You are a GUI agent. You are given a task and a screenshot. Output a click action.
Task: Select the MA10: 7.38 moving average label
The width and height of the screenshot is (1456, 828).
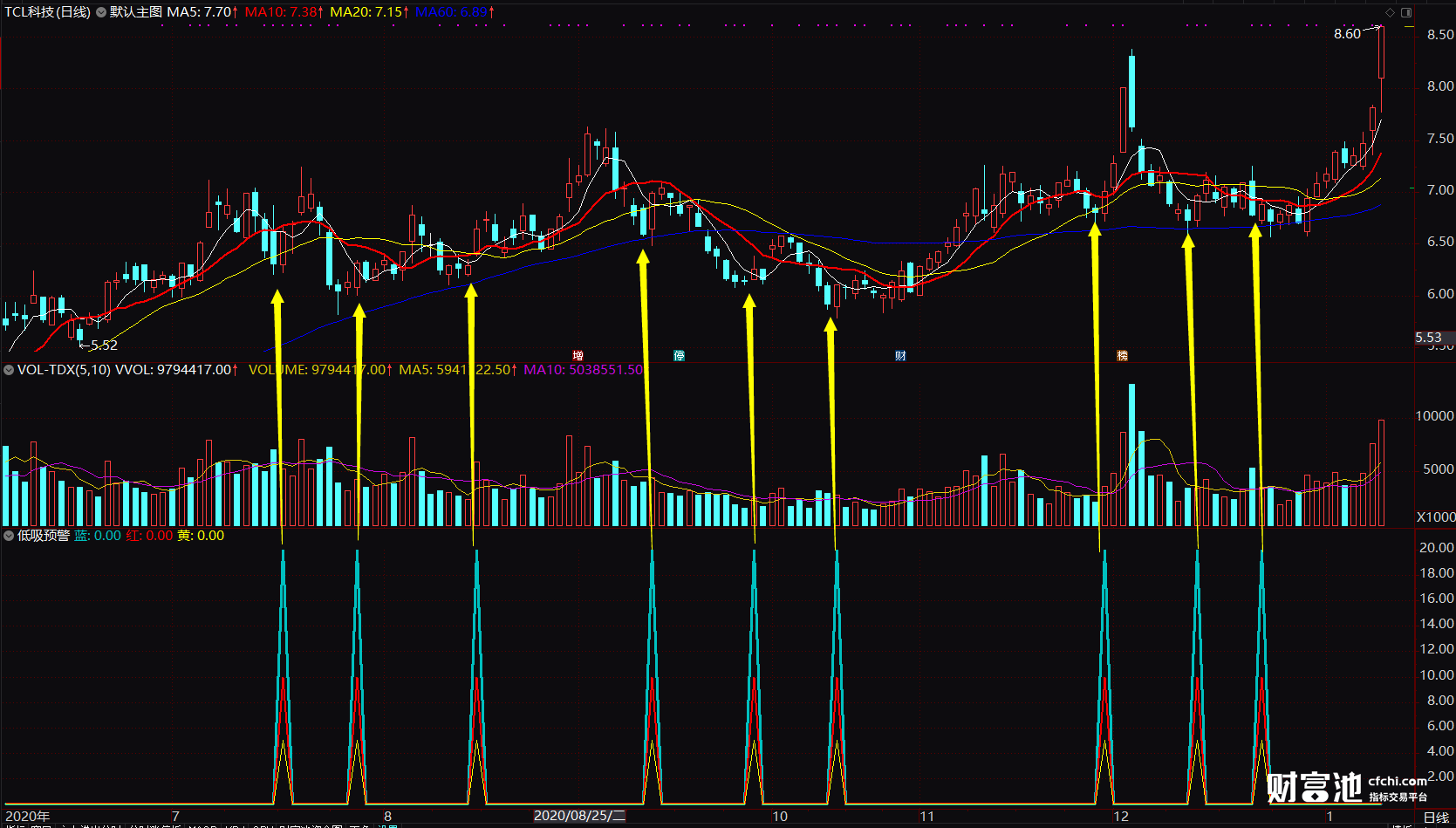pos(284,12)
